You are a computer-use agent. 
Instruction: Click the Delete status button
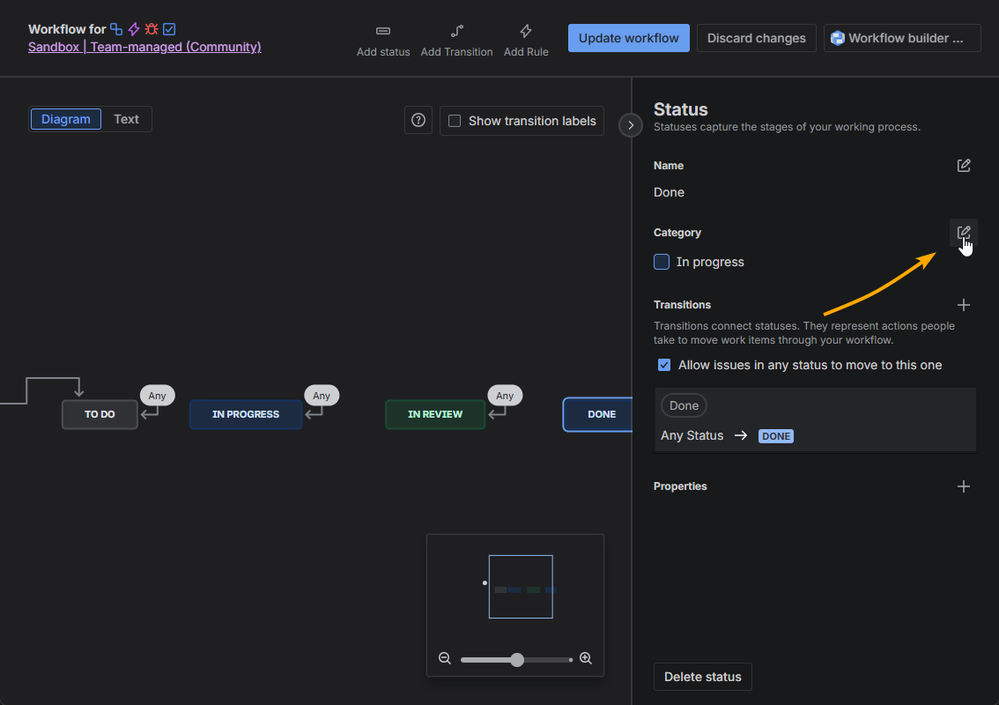[x=703, y=677]
